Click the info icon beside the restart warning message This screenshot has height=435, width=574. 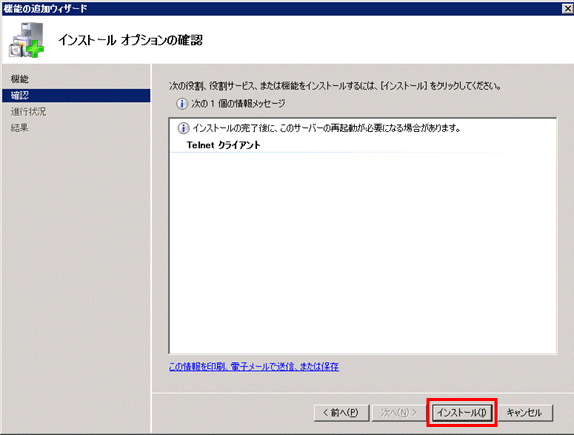(183, 128)
